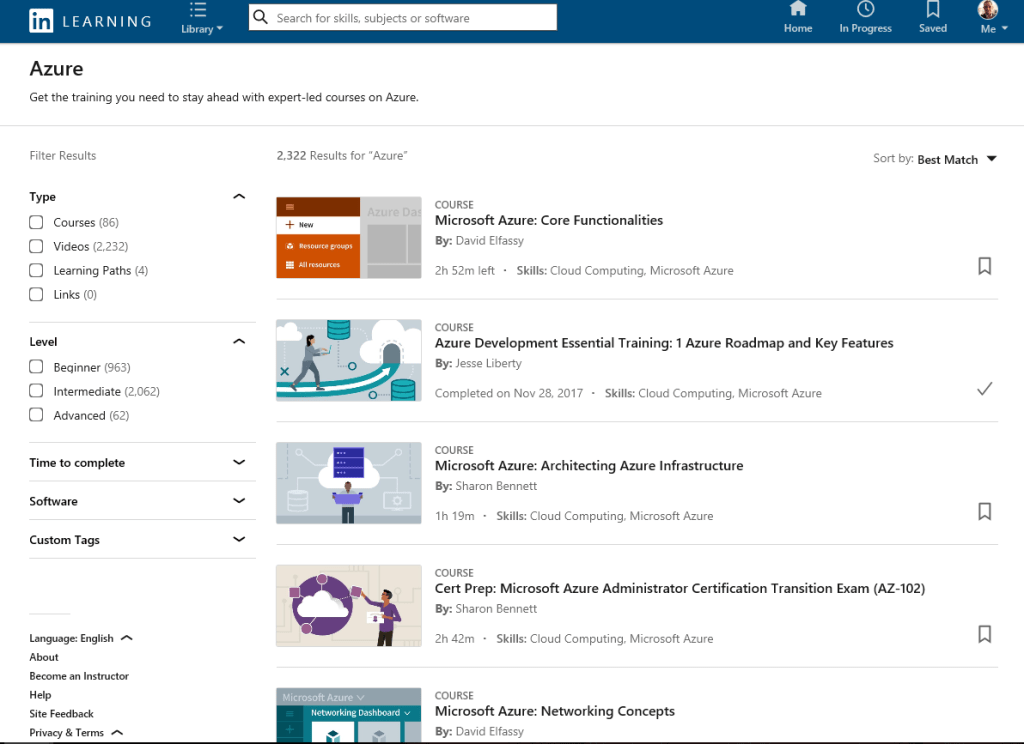The width and height of the screenshot is (1024, 744).
Task: Click the About footer link
Action: [x=44, y=657]
